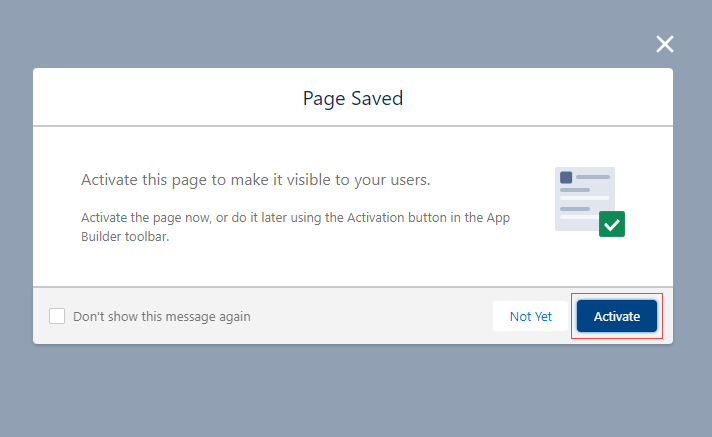
Task: Click the white bar in page illustration
Action: [585, 197]
